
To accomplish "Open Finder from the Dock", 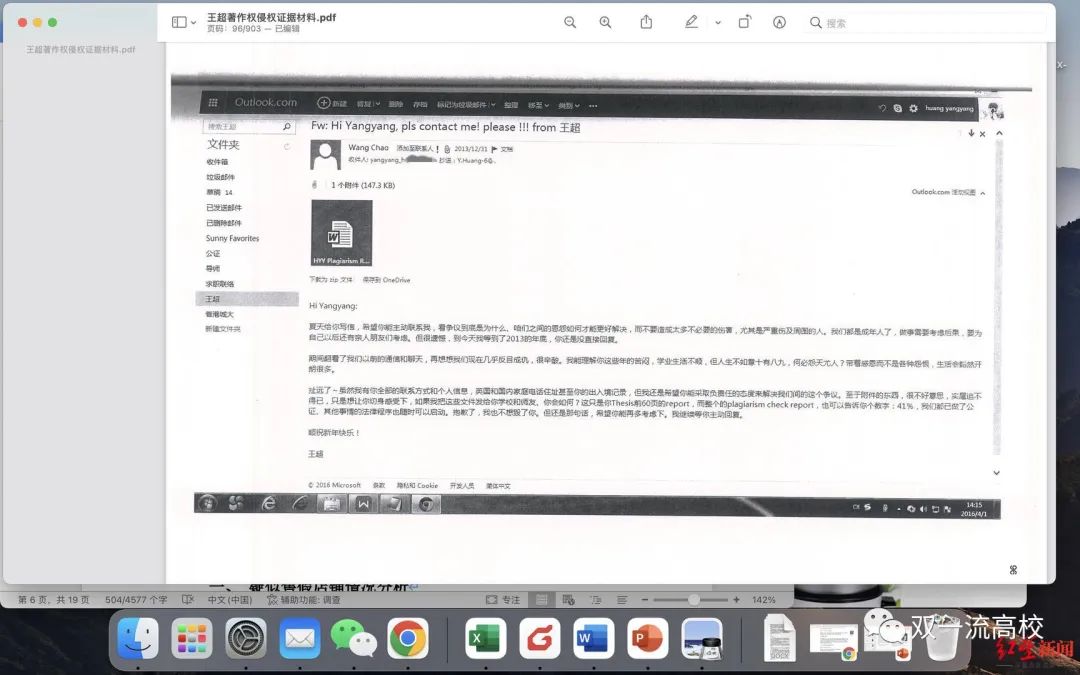I will (x=138, y=638).
